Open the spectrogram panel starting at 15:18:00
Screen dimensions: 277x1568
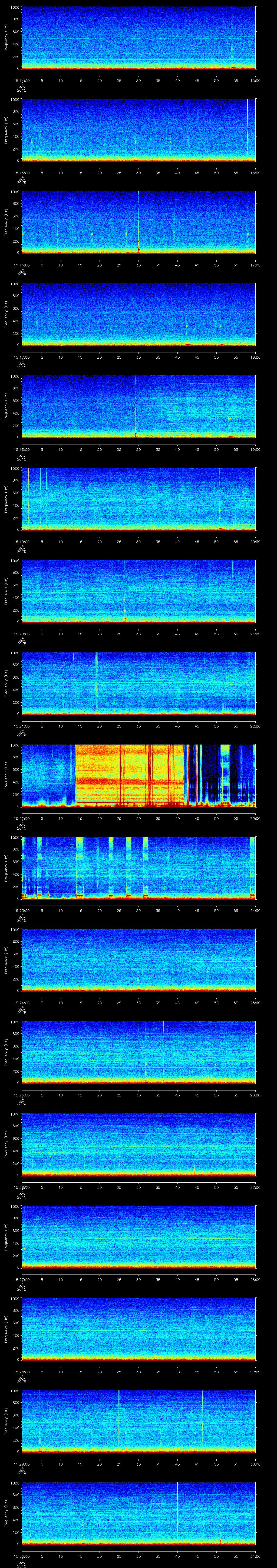point(139,407)
